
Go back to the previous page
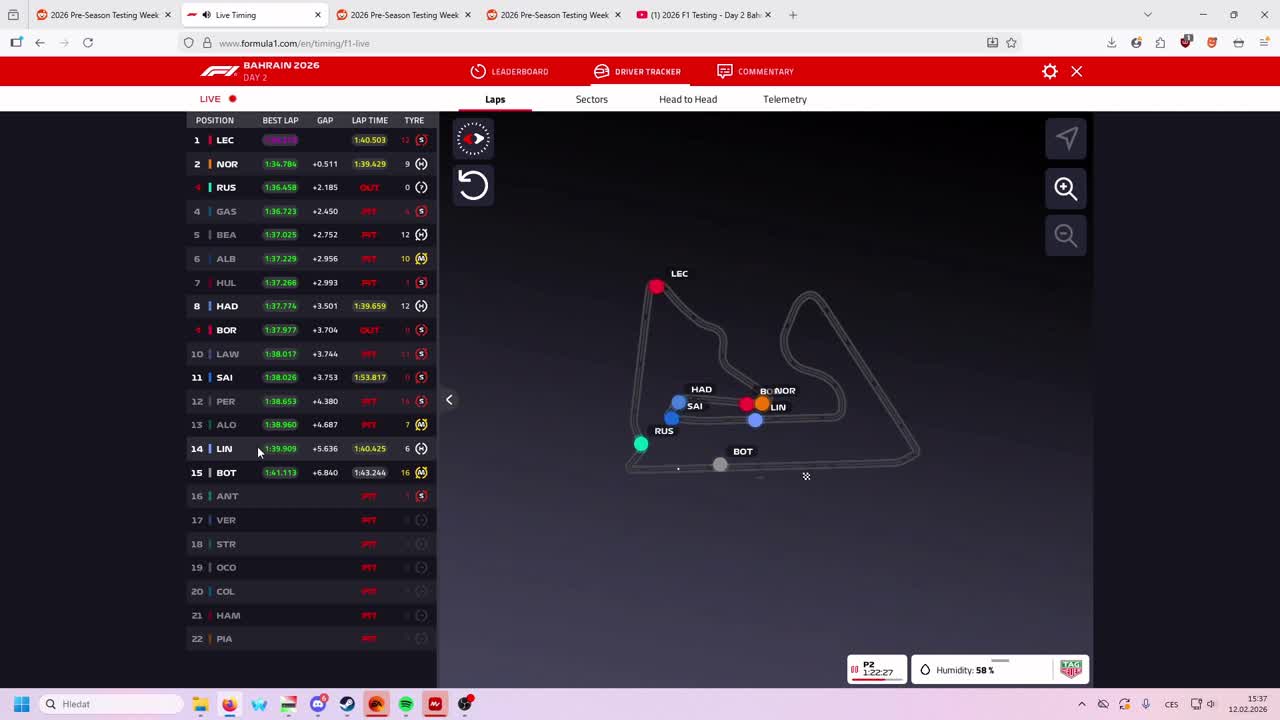(x=40, y=43)
